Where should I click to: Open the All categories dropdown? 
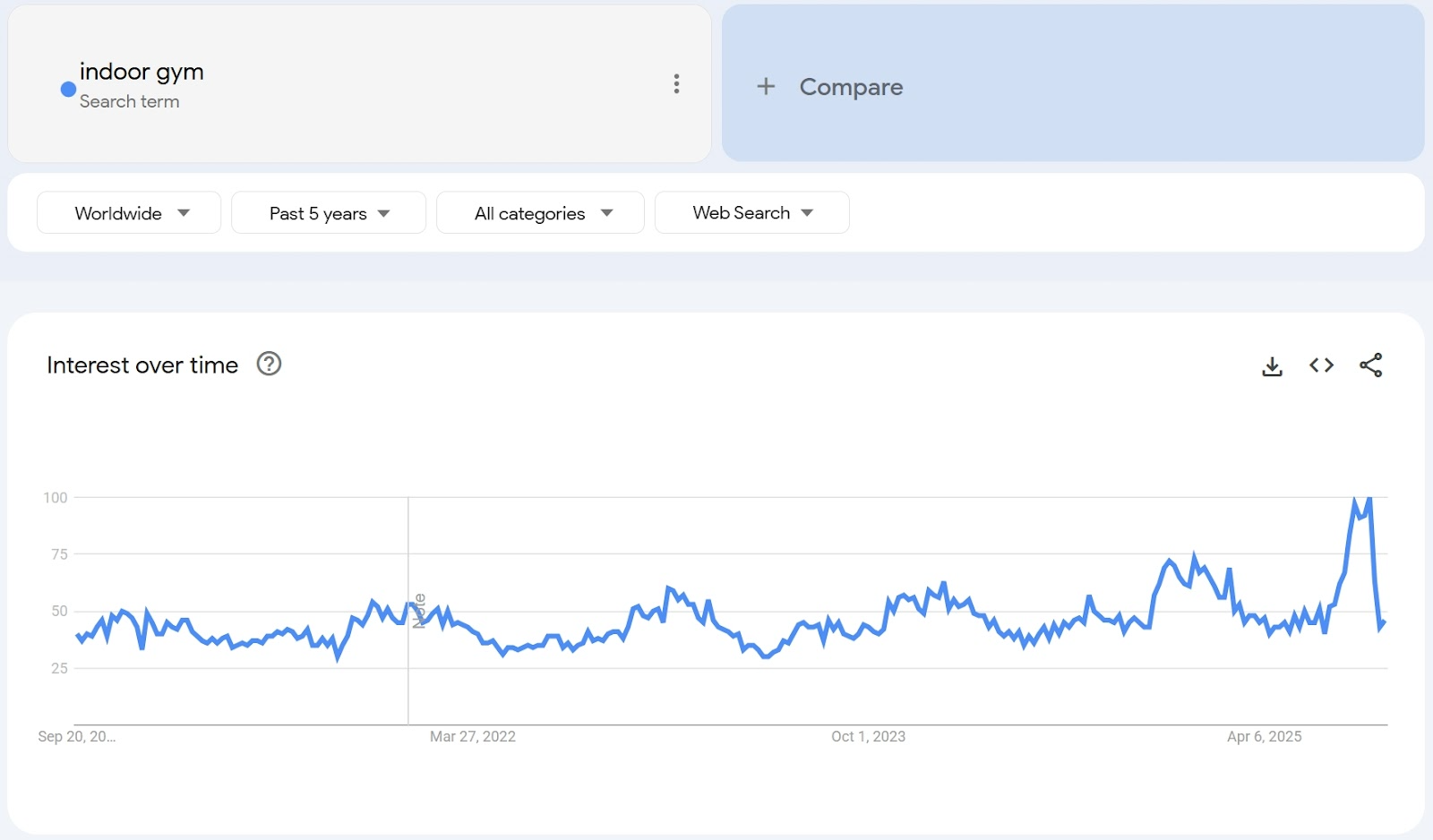tap(540, 213)
